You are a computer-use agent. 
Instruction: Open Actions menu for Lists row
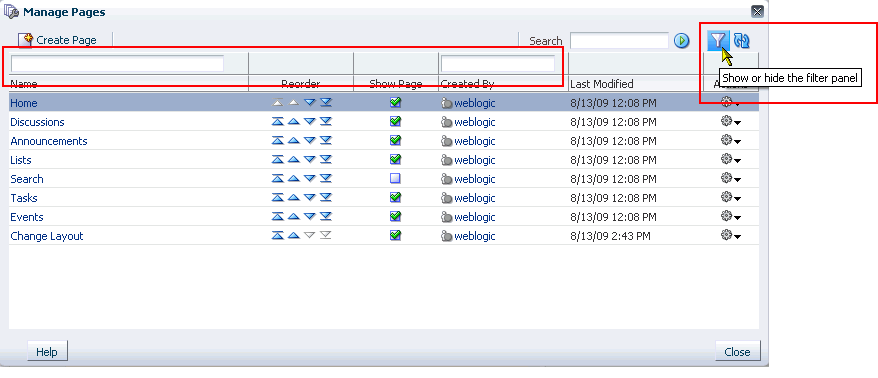pos(731,160)
